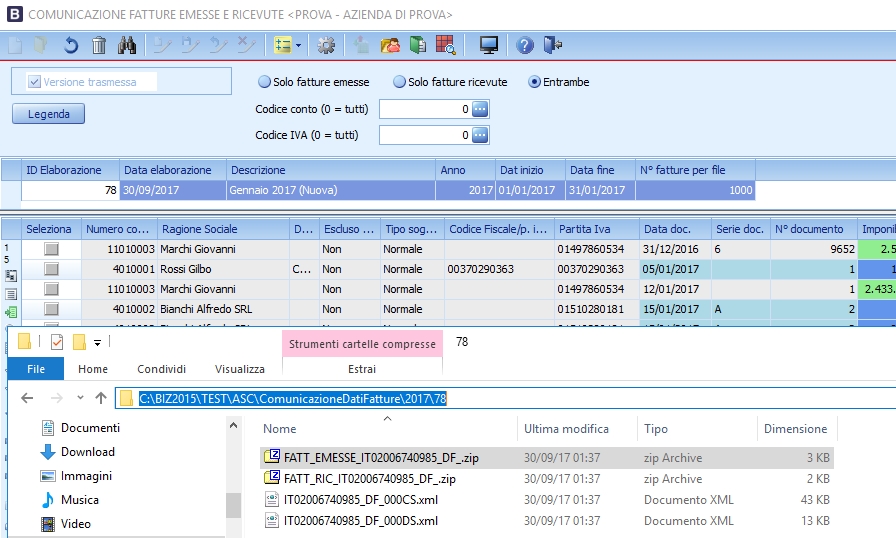Expand the green list toolbar dropdown arrow
896x538 pixels.
click(x=299, y=45)
